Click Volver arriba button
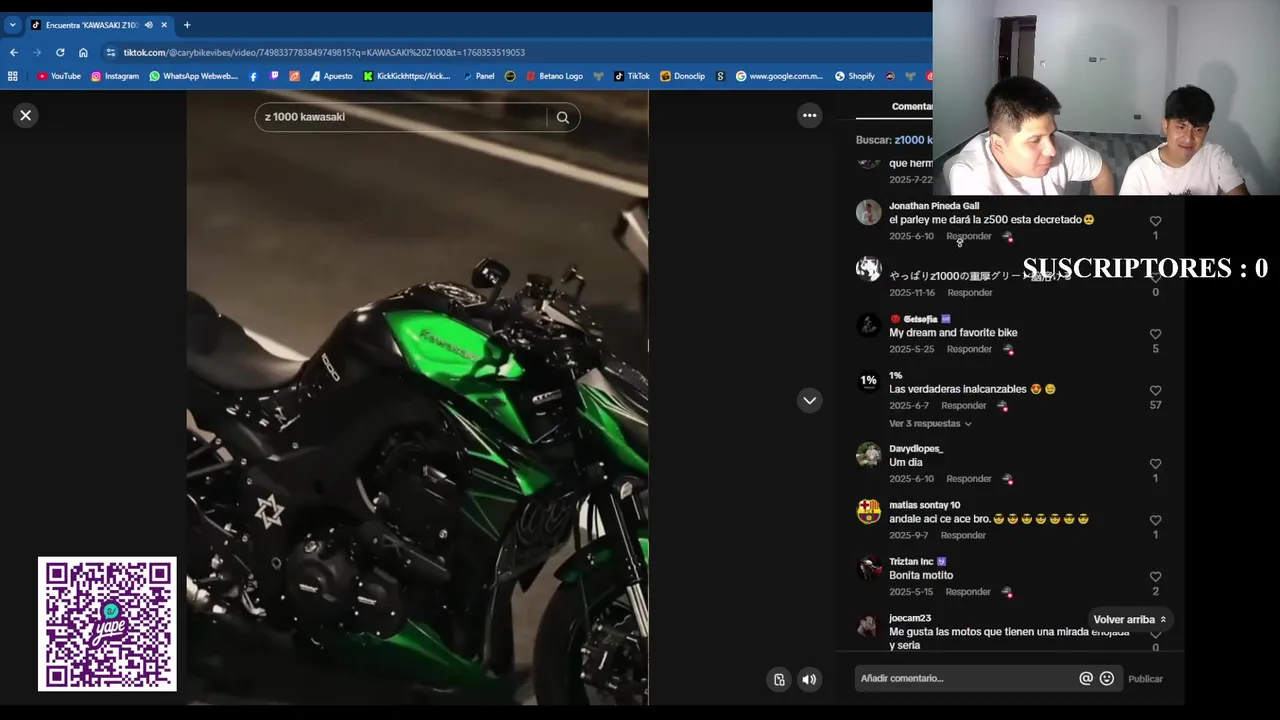Viewport: 1280px width, 720px height. pos(1129,620)
